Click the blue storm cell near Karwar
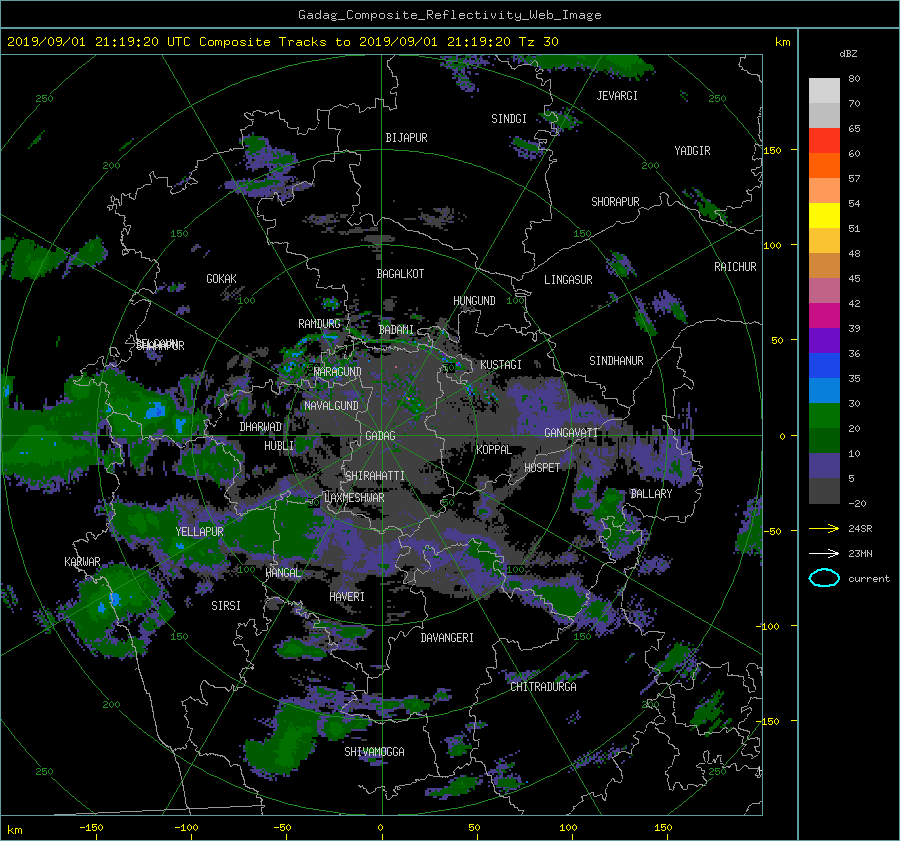The width and height of the screenshot is (900, 841). (x=115, y=599)
